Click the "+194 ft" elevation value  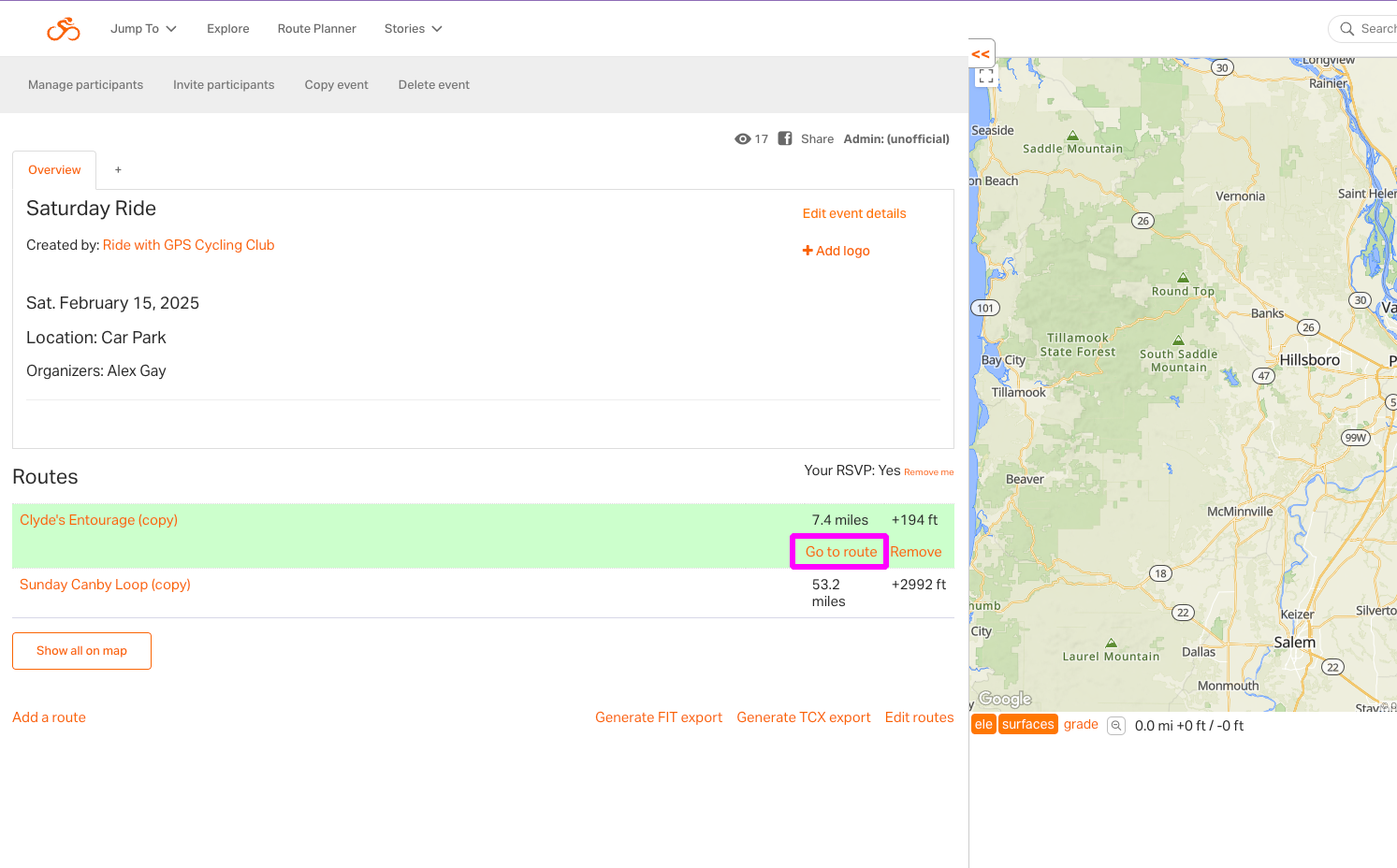[x=914, y=520]
